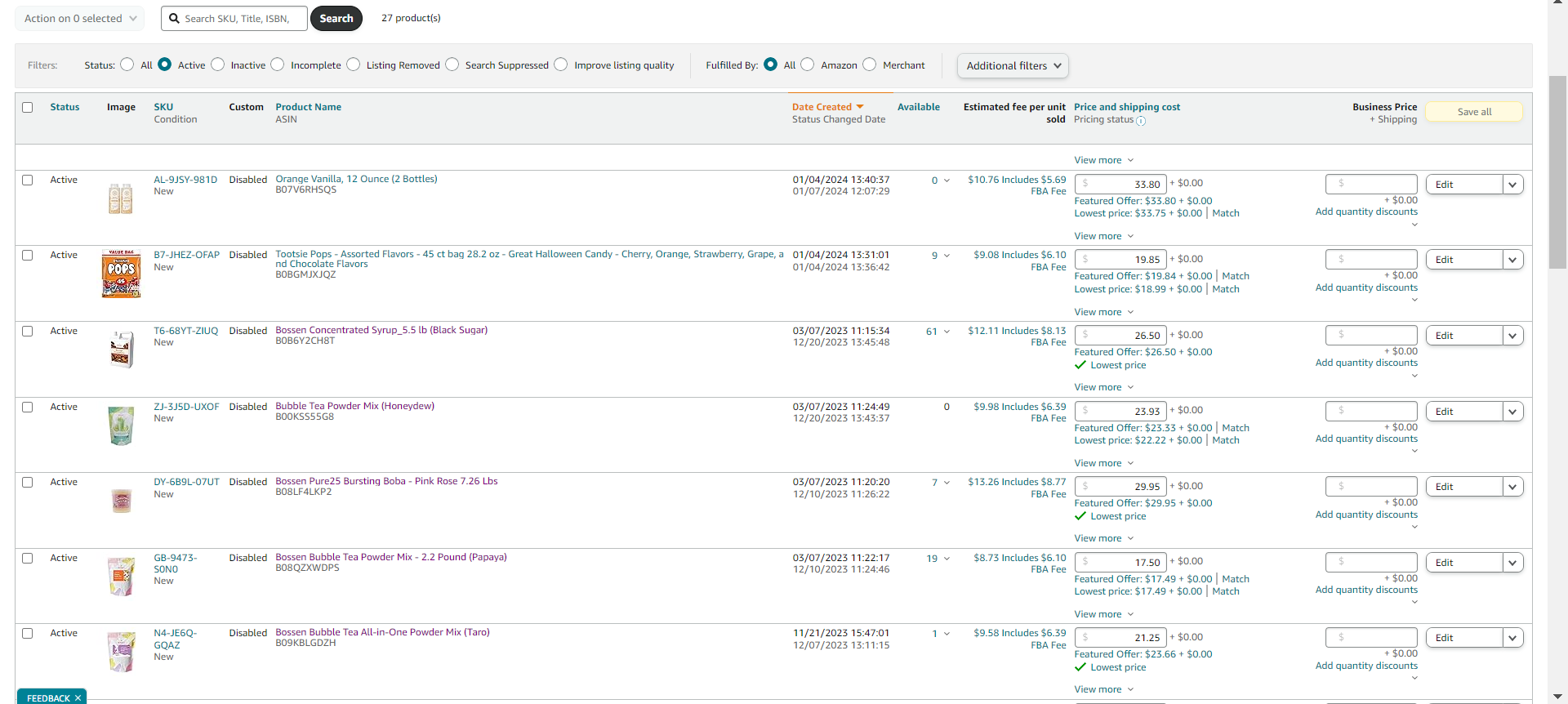Image resolution: width=1568 pixels, height=704 pixels.
Task: Click the Save all button
Action: click(x=1474, y=112)
